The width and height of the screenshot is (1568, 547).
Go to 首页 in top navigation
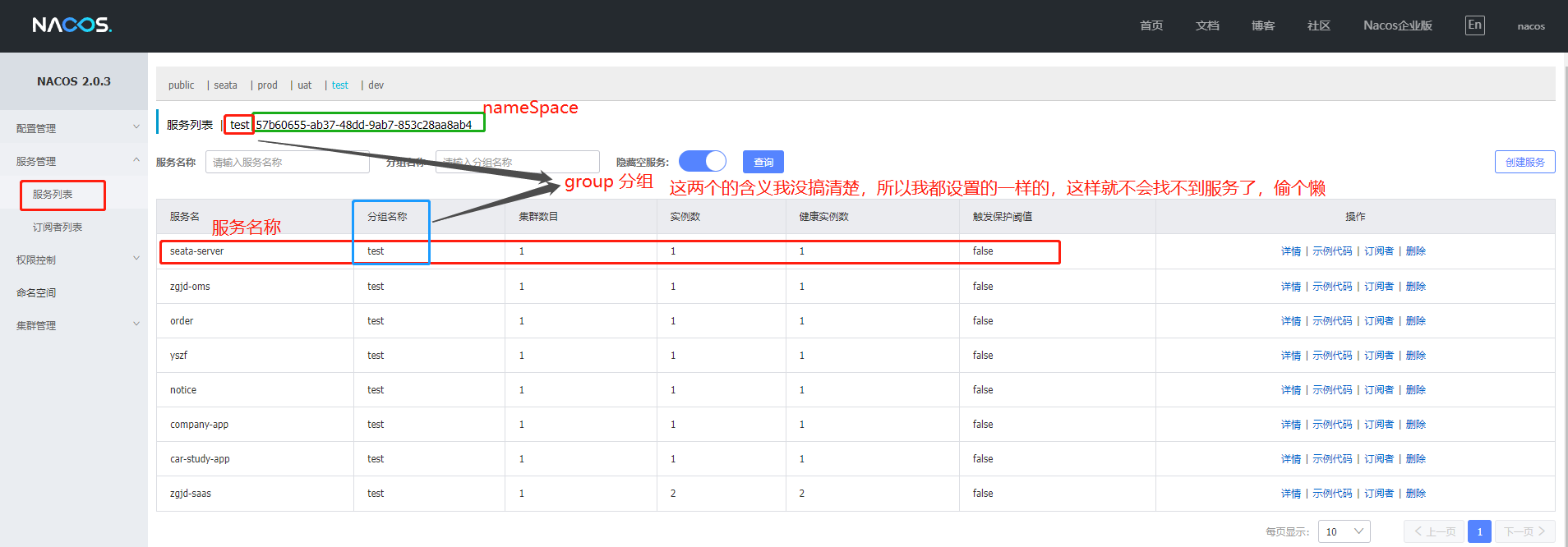tap(1151, 25)
